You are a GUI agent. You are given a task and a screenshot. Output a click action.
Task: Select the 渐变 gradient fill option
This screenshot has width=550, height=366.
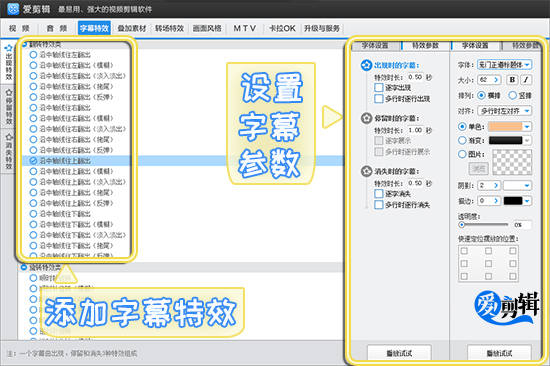pyautogui.click(x=462, y=140)
